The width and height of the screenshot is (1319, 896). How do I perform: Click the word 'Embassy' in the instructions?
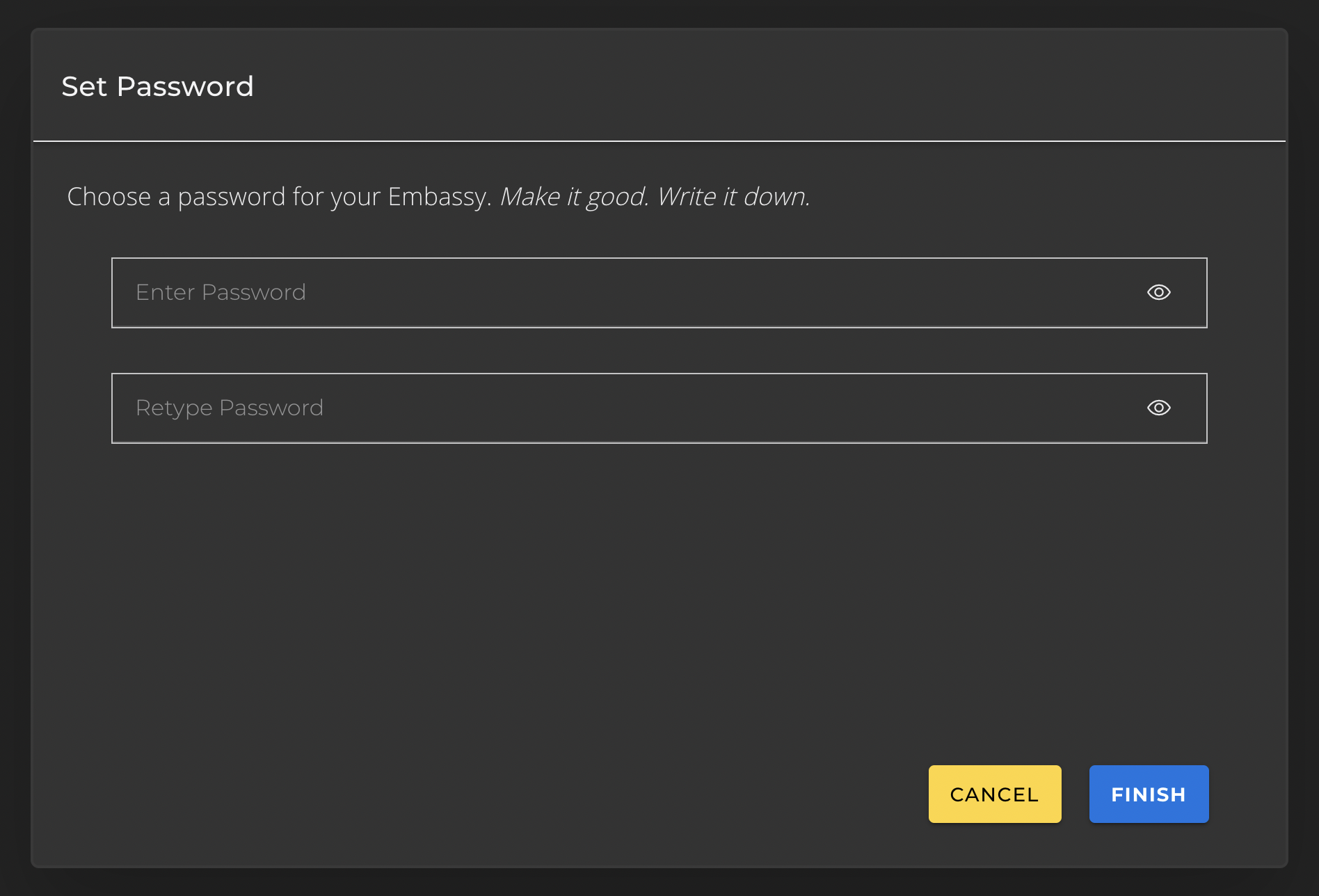coord(438,197)
